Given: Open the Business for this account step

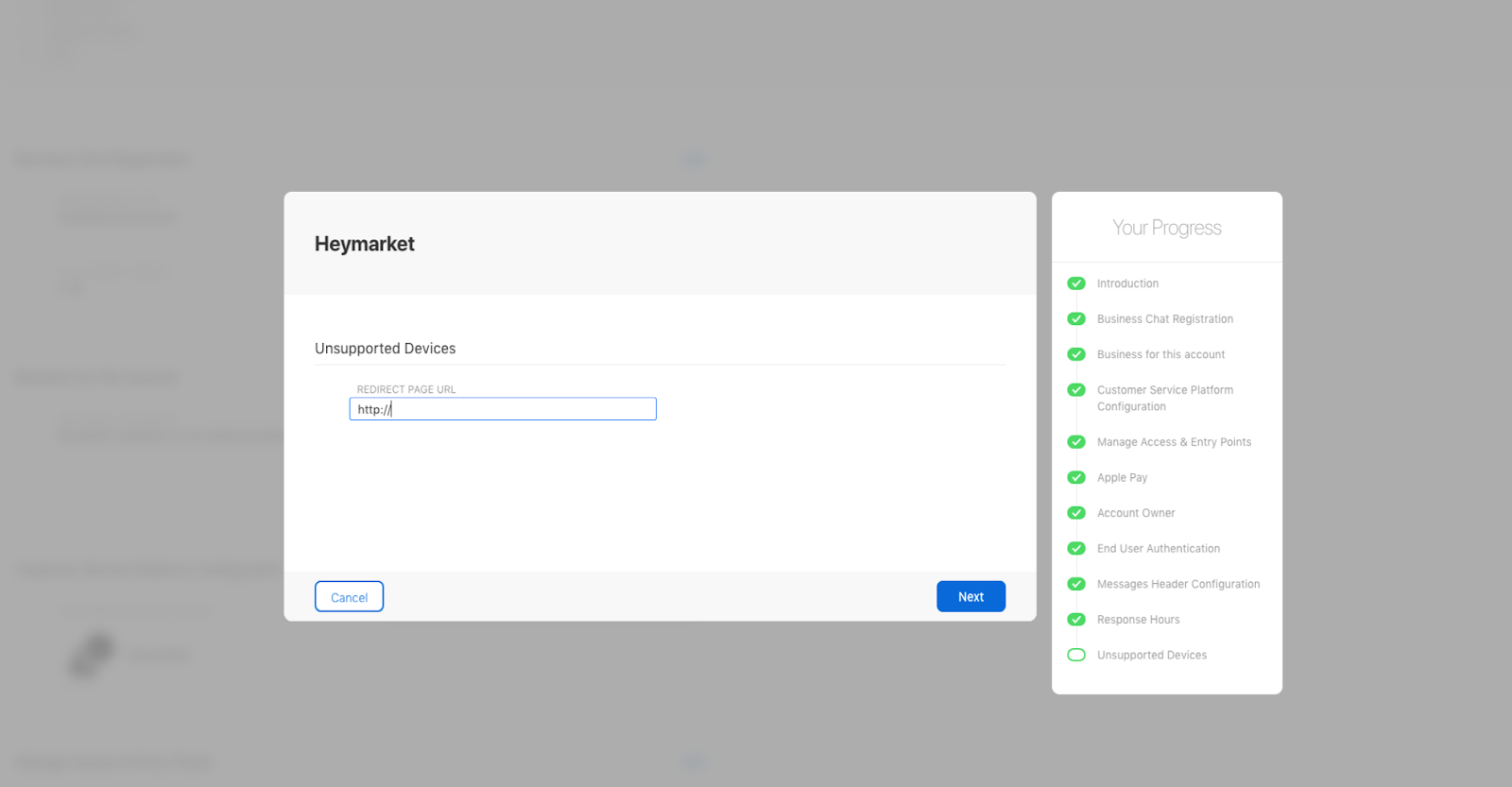Looking at the screenshot, I should (1160, 354).
